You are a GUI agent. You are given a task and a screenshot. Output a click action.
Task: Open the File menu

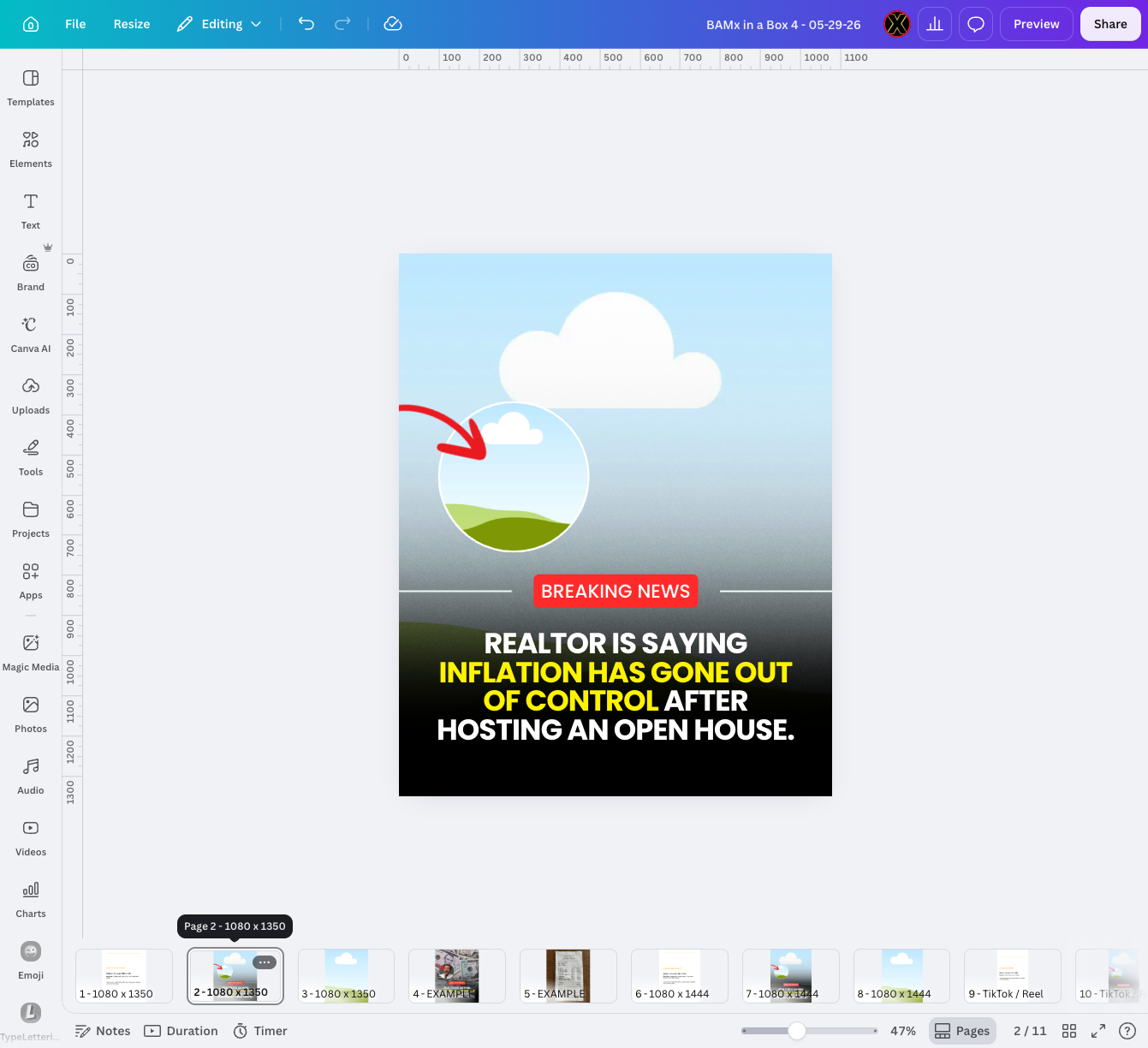coord(75,24)
